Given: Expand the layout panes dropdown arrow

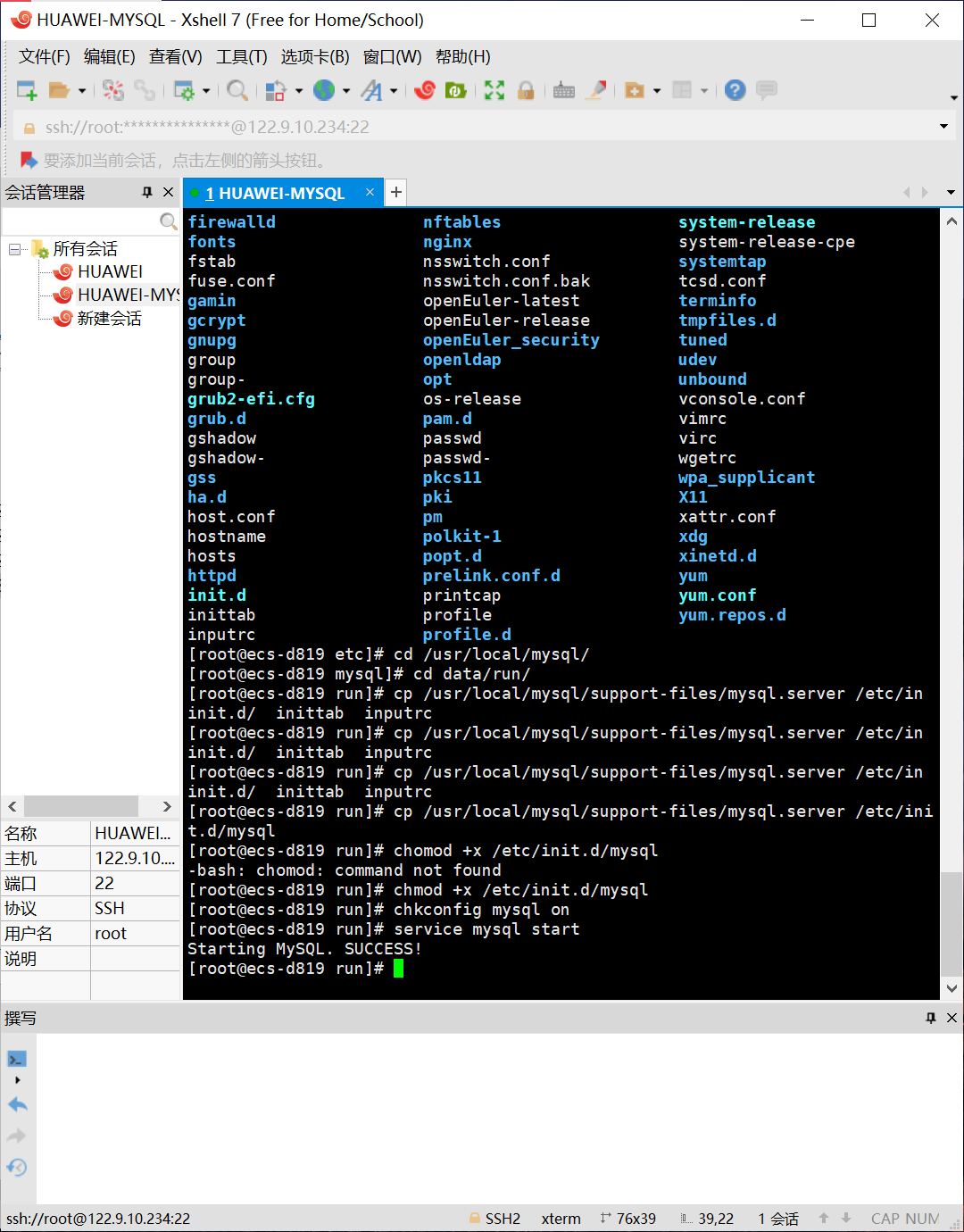Looking at the screenshot, I should pos(704,90).
